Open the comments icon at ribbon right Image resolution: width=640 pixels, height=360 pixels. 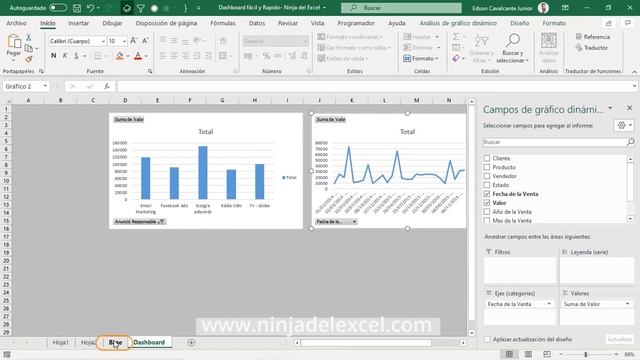(628, 23)
